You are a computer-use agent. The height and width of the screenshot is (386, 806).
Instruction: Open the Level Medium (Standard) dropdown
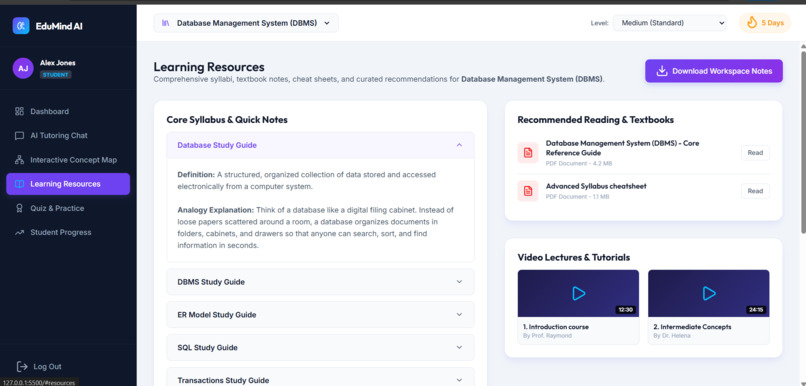point(670,23)
